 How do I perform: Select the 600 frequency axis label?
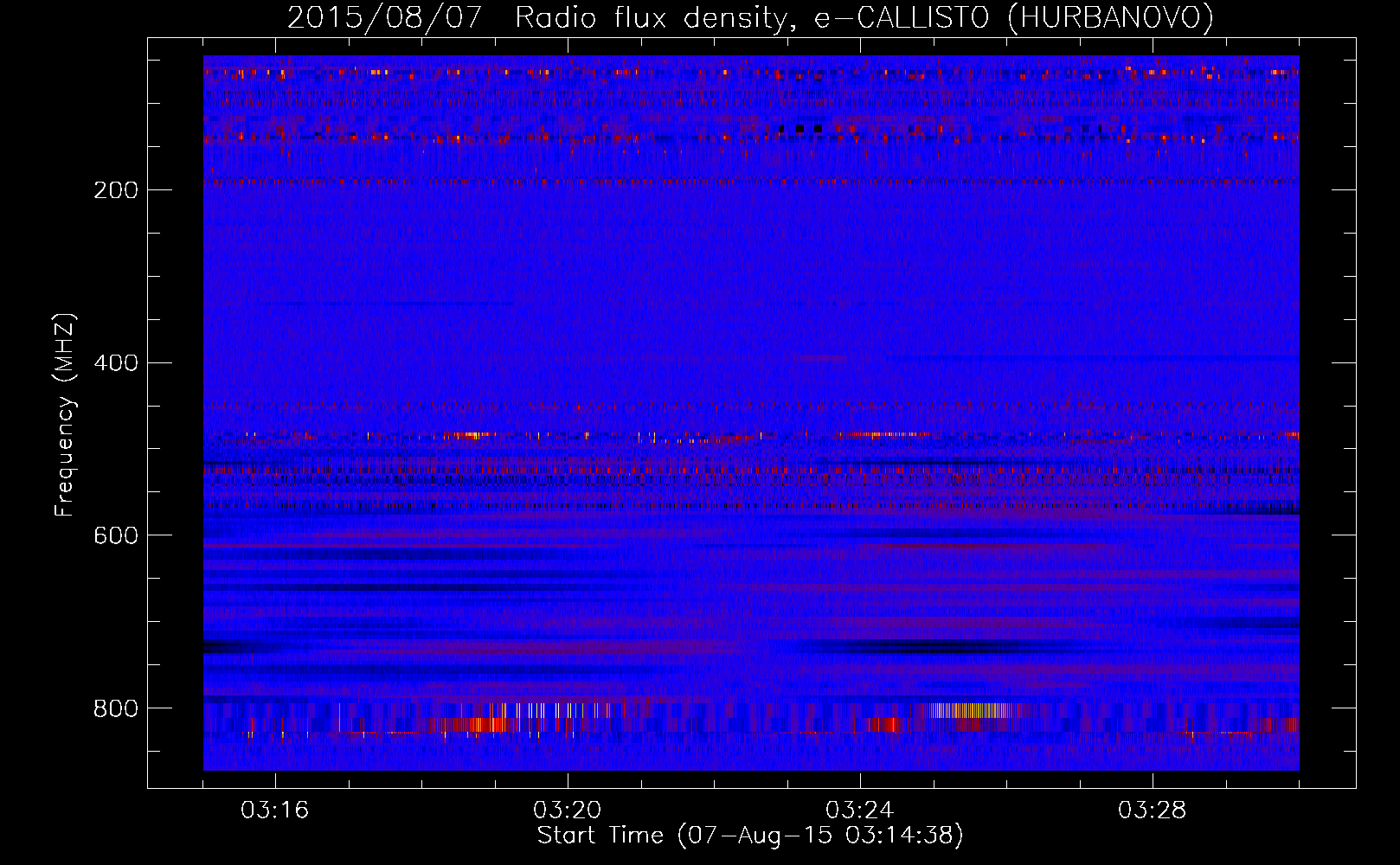click(116, 536)
